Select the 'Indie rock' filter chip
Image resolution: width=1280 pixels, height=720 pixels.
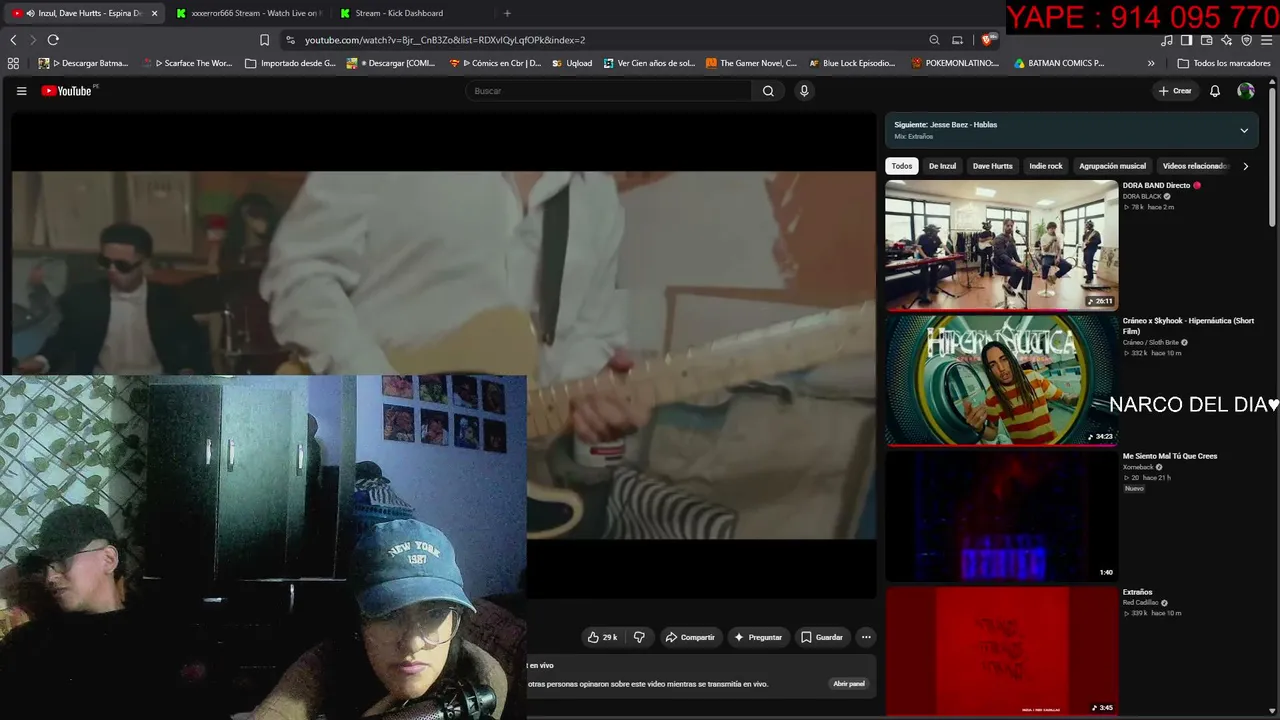[x=1046, y=166]
